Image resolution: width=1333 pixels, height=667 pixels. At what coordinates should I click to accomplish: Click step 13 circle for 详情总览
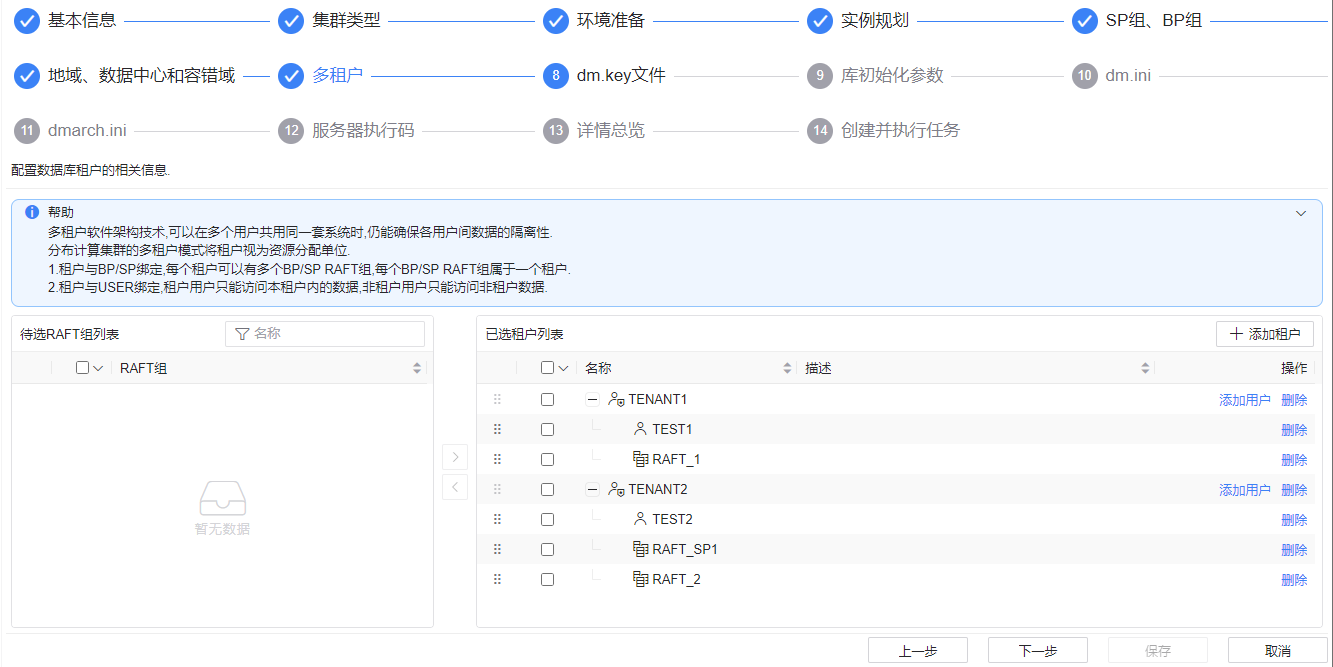pos(556,130)
